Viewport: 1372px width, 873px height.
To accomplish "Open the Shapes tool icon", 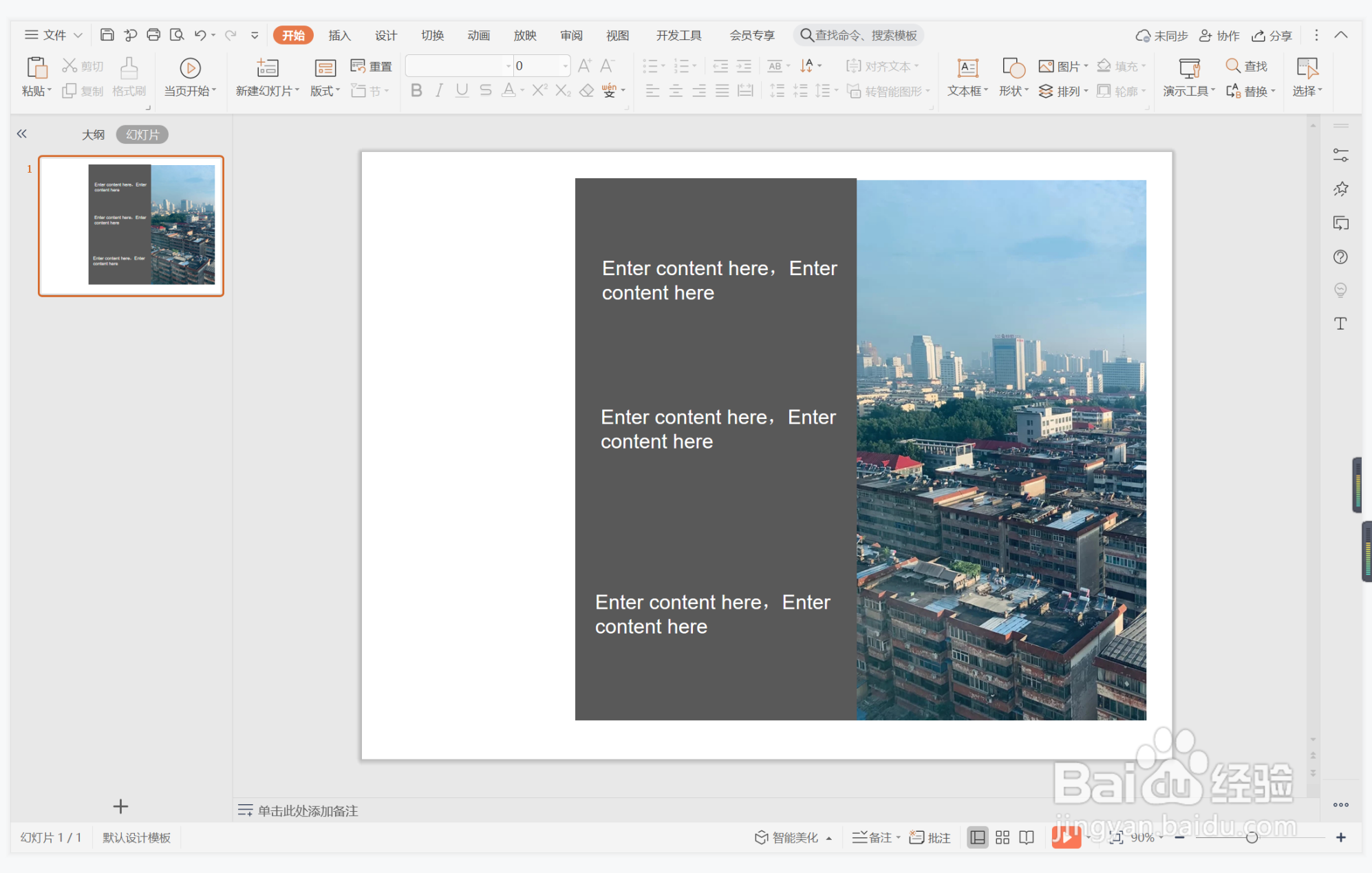I will click(x=1013, y=68).
